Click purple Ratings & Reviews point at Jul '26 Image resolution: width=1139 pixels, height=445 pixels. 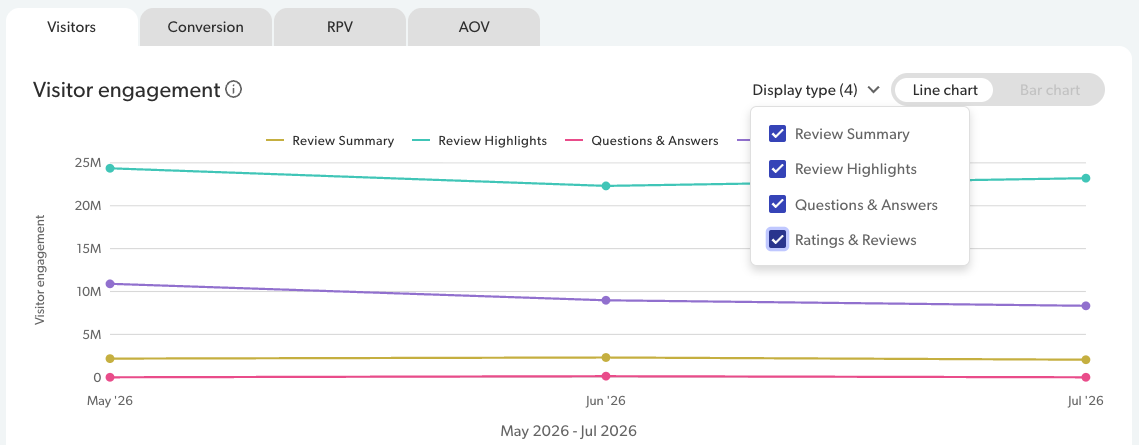tap(1086, 306)
